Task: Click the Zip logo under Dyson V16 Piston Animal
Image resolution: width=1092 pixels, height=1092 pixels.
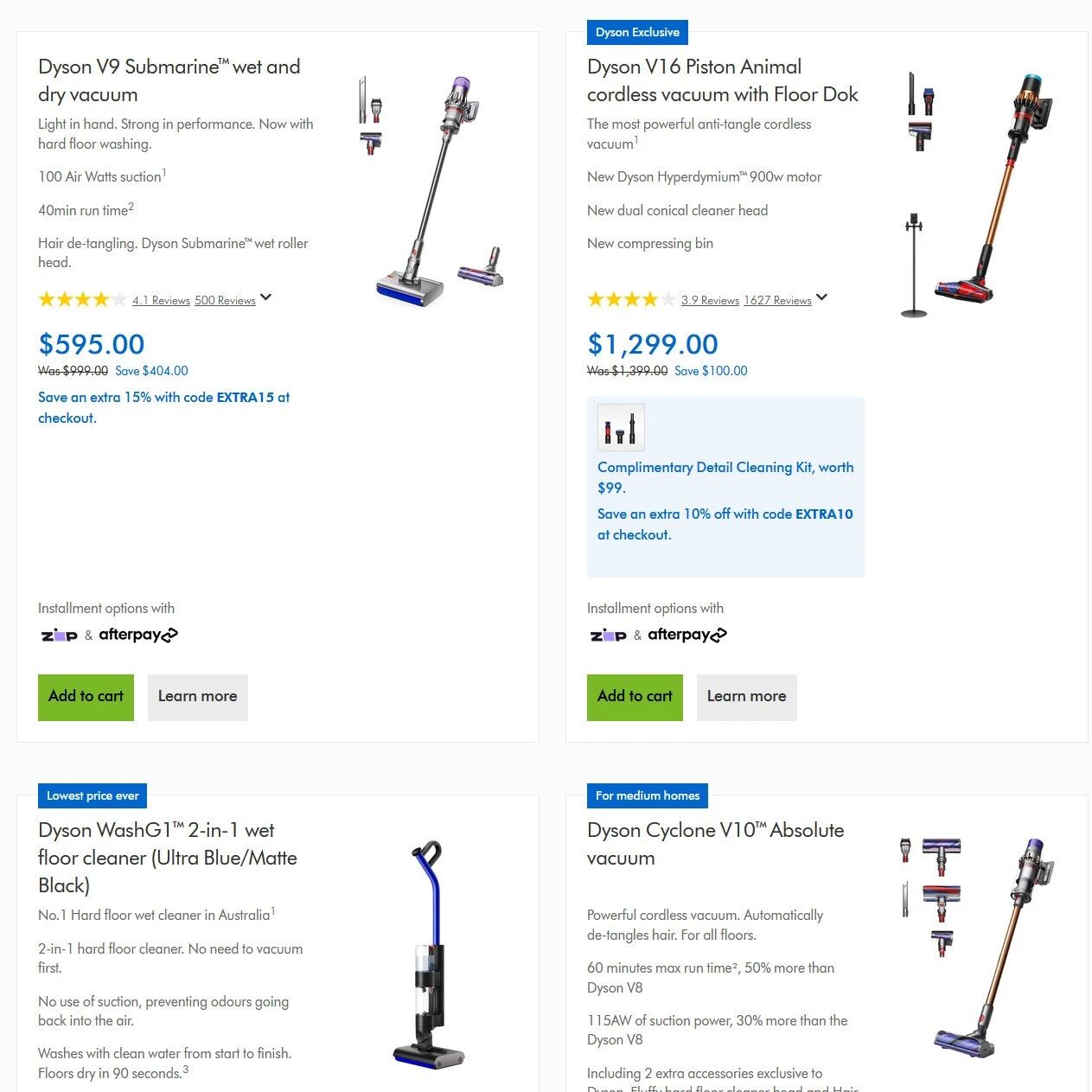Action: (609, 635)
